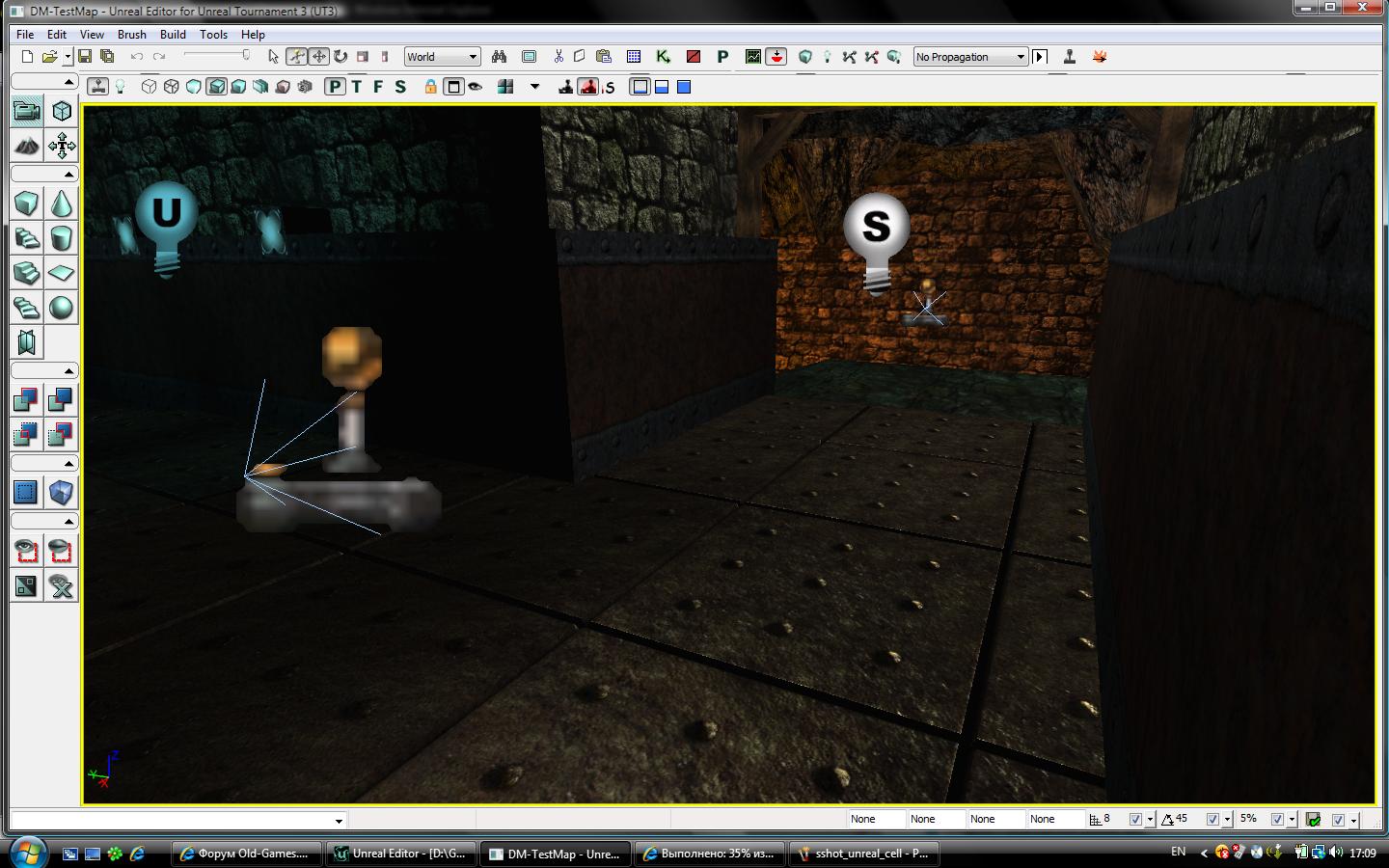Click the Undo arrow in toolbar

[137, 57]
